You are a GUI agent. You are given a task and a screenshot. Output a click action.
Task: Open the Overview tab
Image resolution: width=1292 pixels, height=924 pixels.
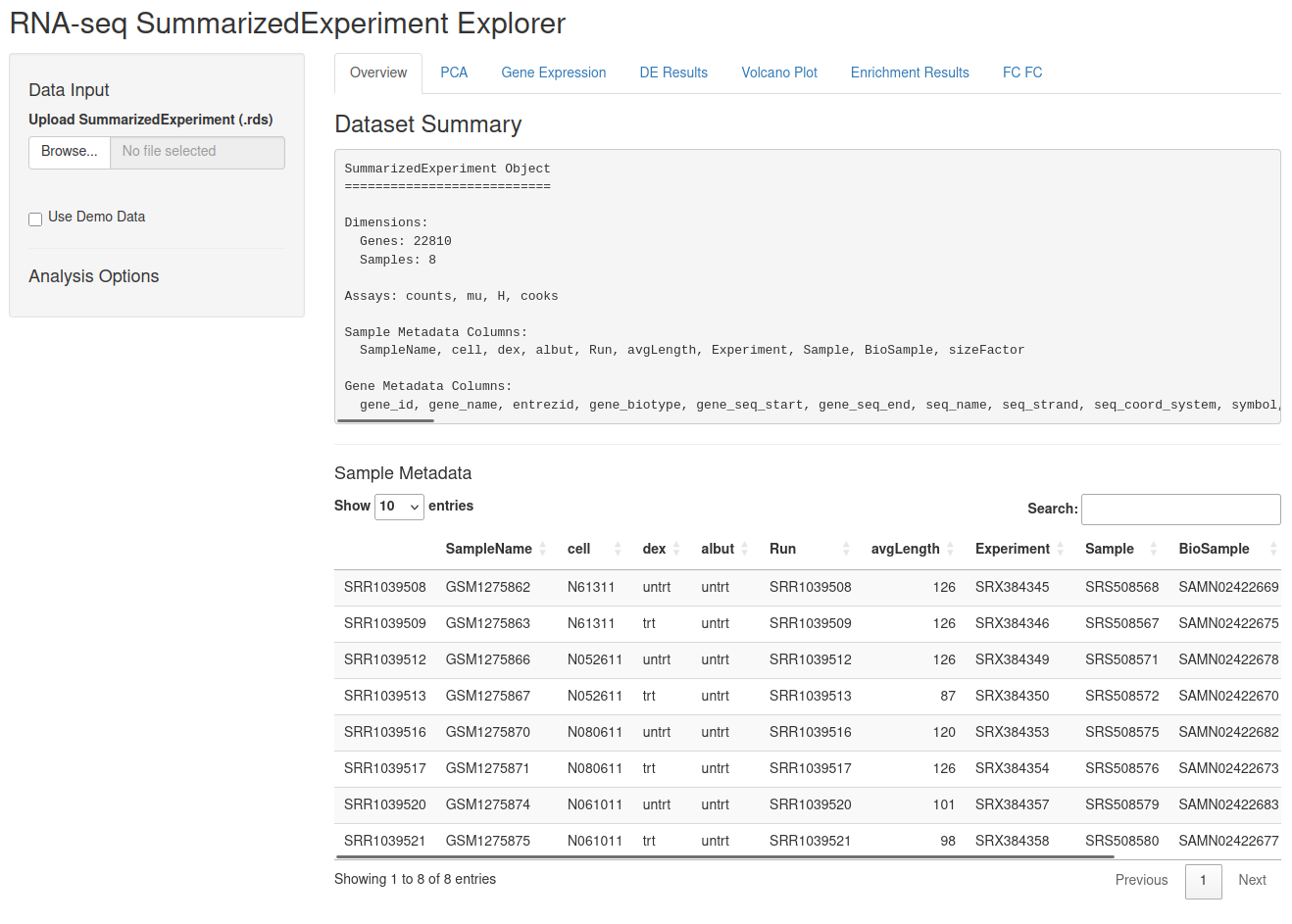click(378, 73)
